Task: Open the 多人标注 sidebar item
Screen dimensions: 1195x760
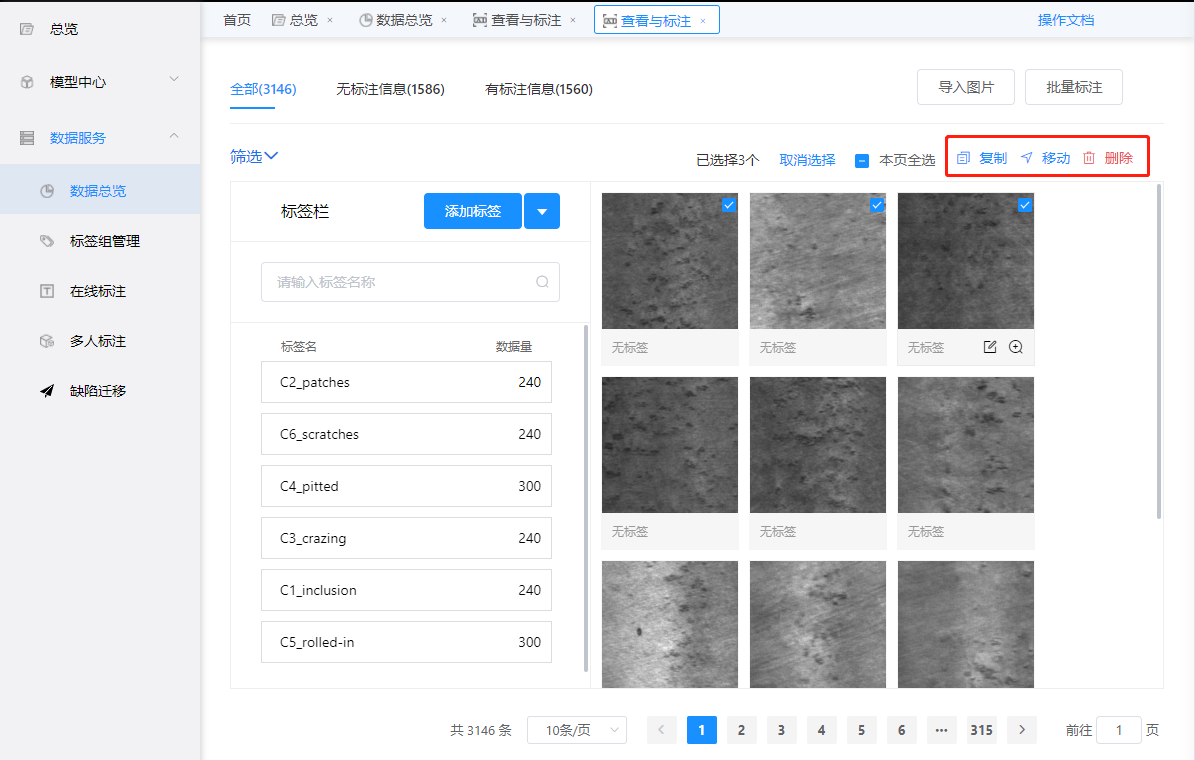Action: pos(100,341)
